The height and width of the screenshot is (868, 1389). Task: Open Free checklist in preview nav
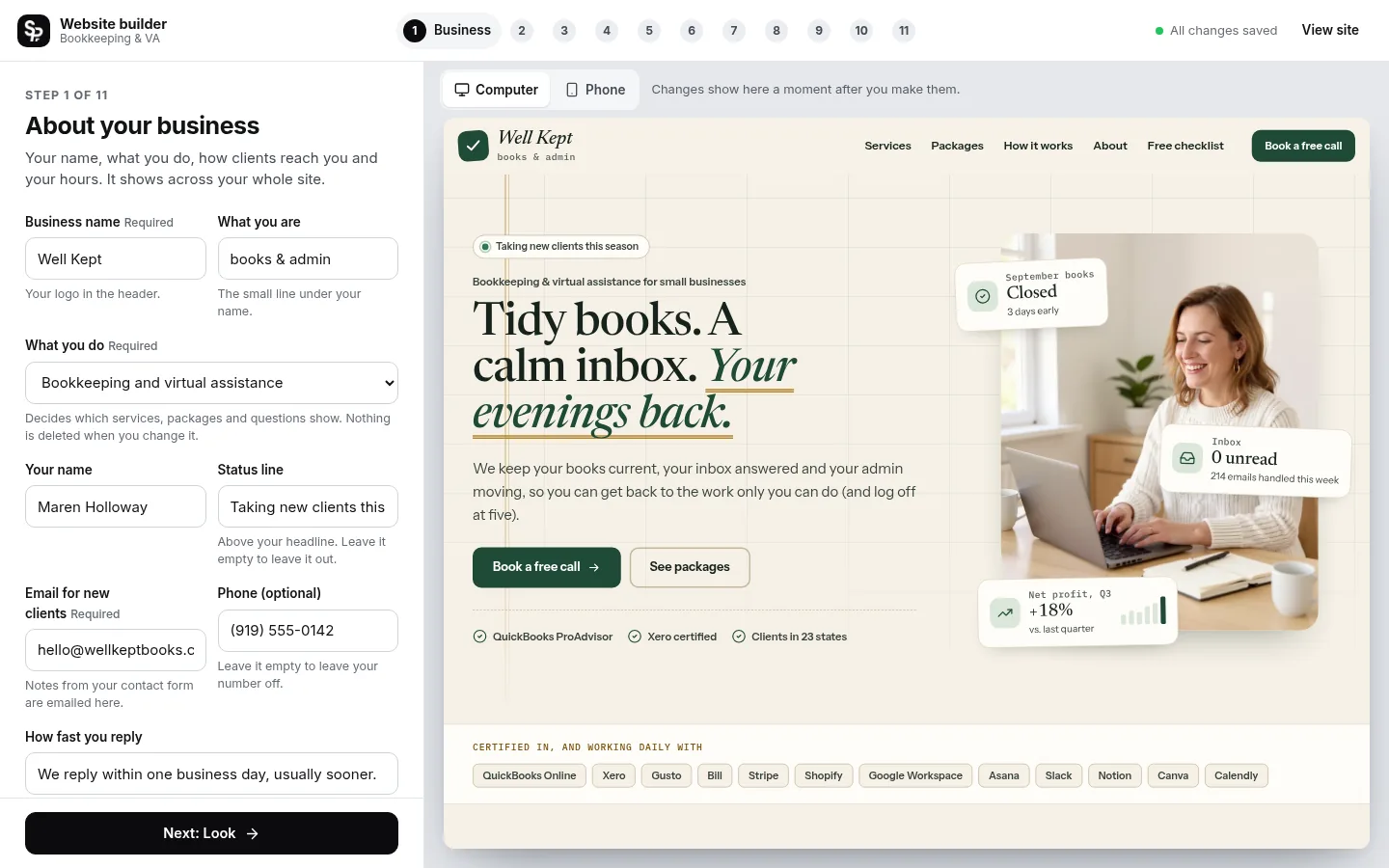click(1185, 146)
